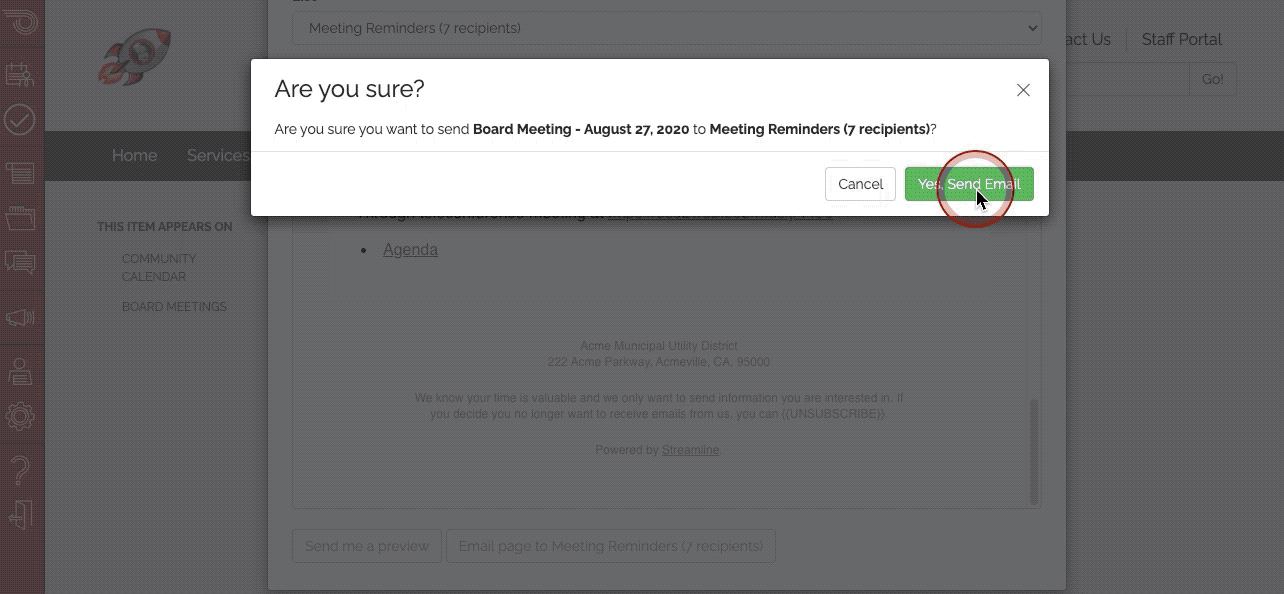Open the question mark help icon

[x=20, y=469]
